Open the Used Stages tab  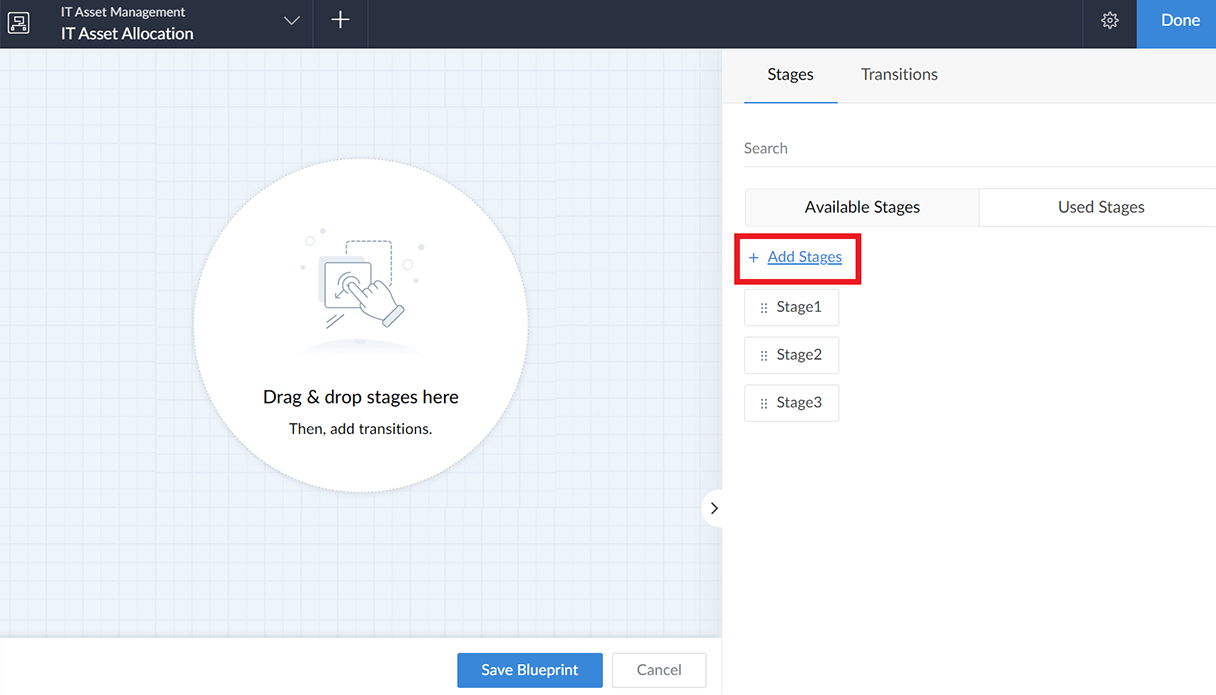coord(1100,207)
